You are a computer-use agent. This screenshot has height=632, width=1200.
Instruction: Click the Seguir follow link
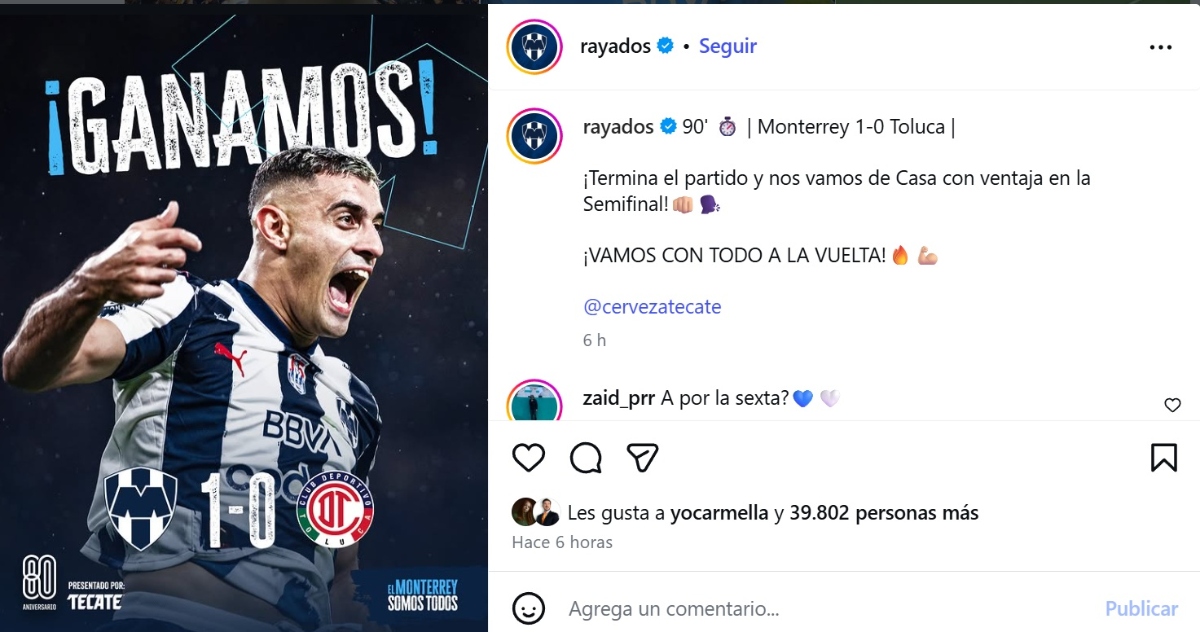tap(728, 46)
